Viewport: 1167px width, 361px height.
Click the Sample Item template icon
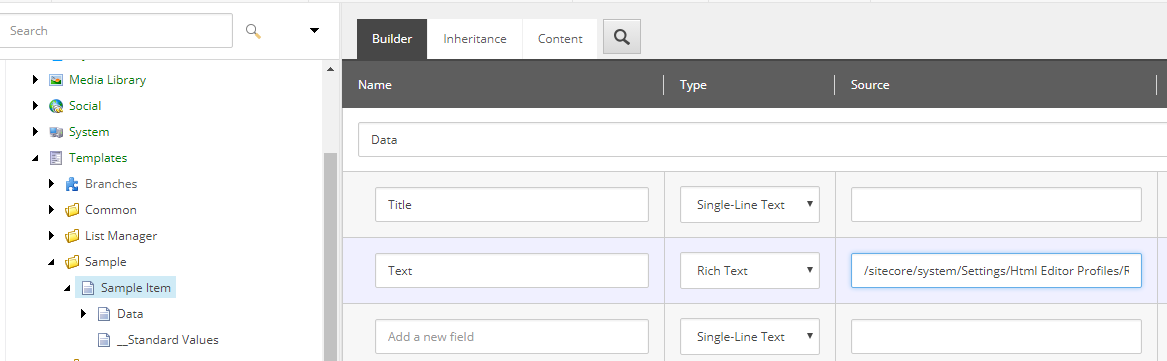(x=88, y=288)
